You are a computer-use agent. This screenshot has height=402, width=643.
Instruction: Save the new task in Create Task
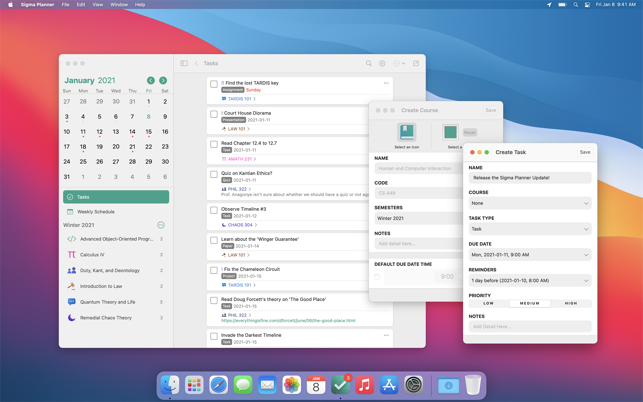585,152
